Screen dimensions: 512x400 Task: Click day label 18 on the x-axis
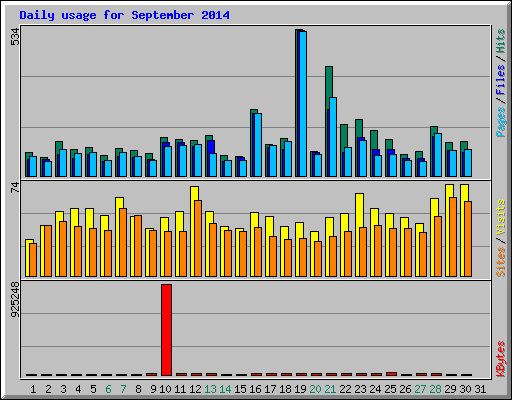(285, 389)
